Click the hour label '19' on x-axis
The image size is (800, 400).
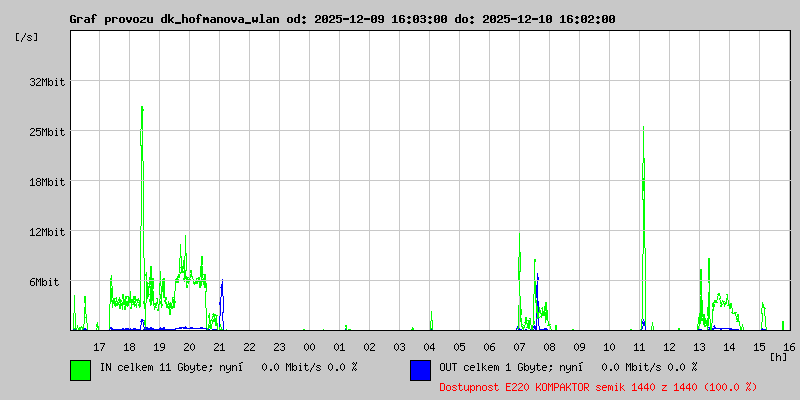click(160, 347)
